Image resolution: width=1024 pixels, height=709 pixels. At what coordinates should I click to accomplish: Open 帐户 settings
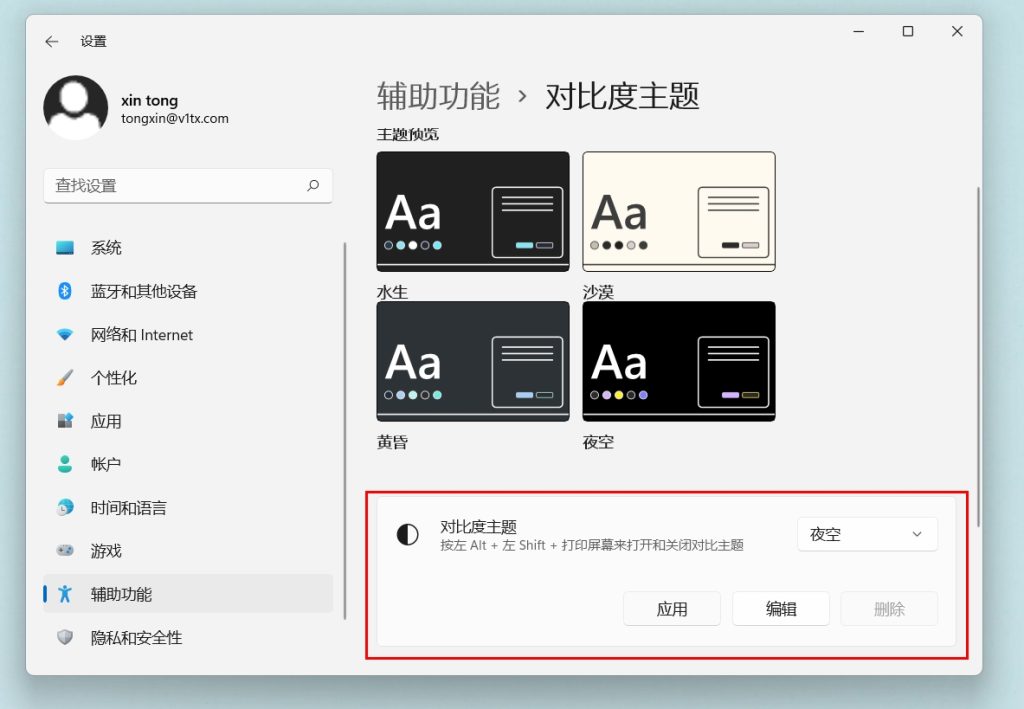point(188,464)
